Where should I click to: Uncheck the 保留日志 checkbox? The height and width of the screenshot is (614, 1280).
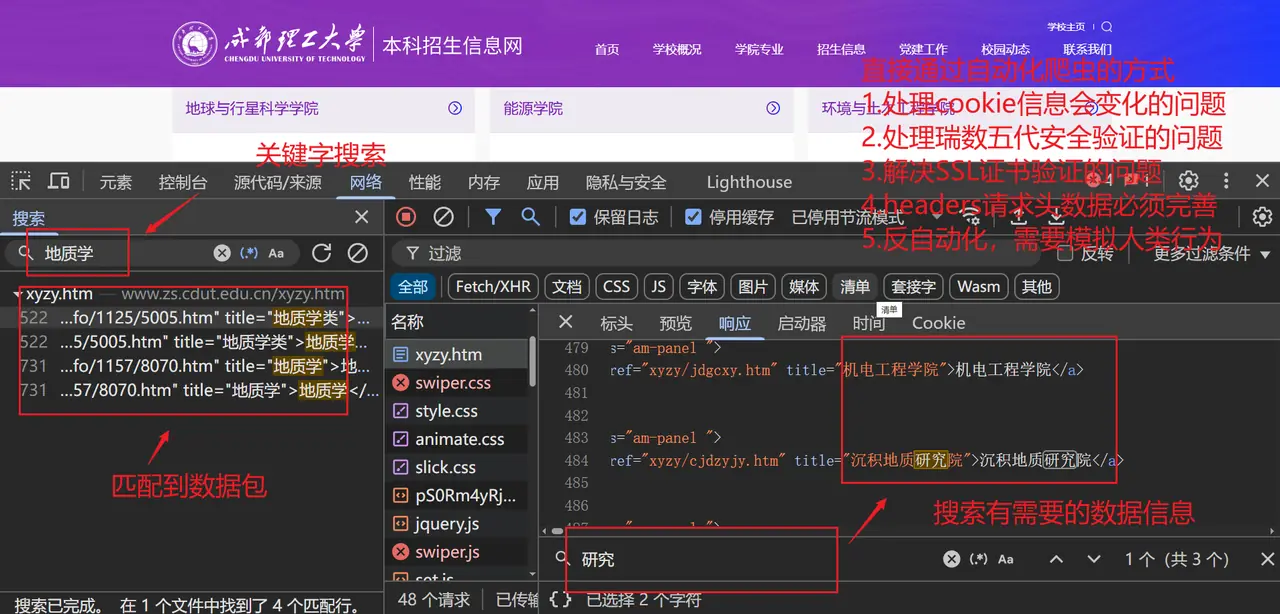[578, 217]
